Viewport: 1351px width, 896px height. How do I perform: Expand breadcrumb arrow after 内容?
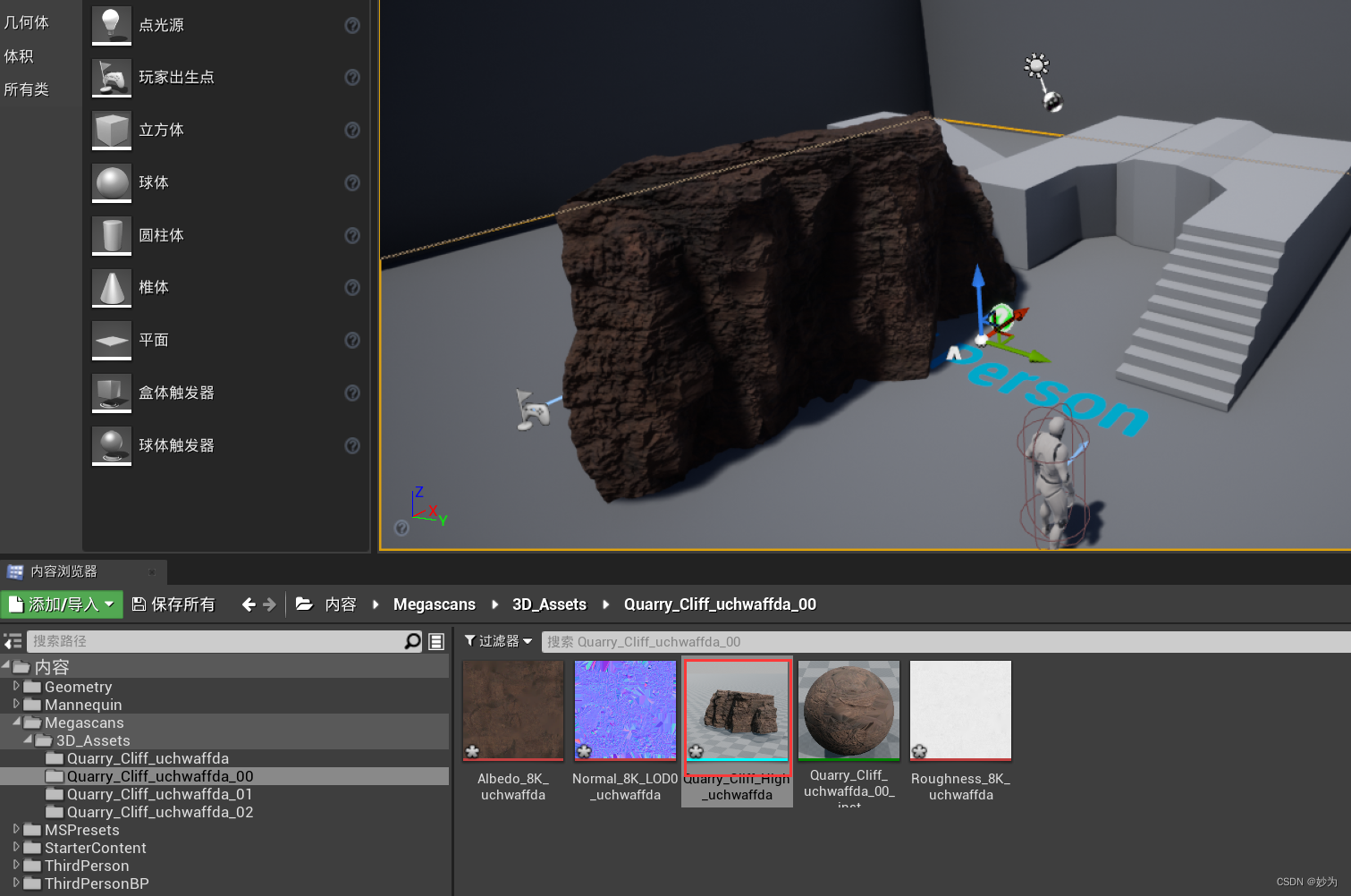(376, 604)
